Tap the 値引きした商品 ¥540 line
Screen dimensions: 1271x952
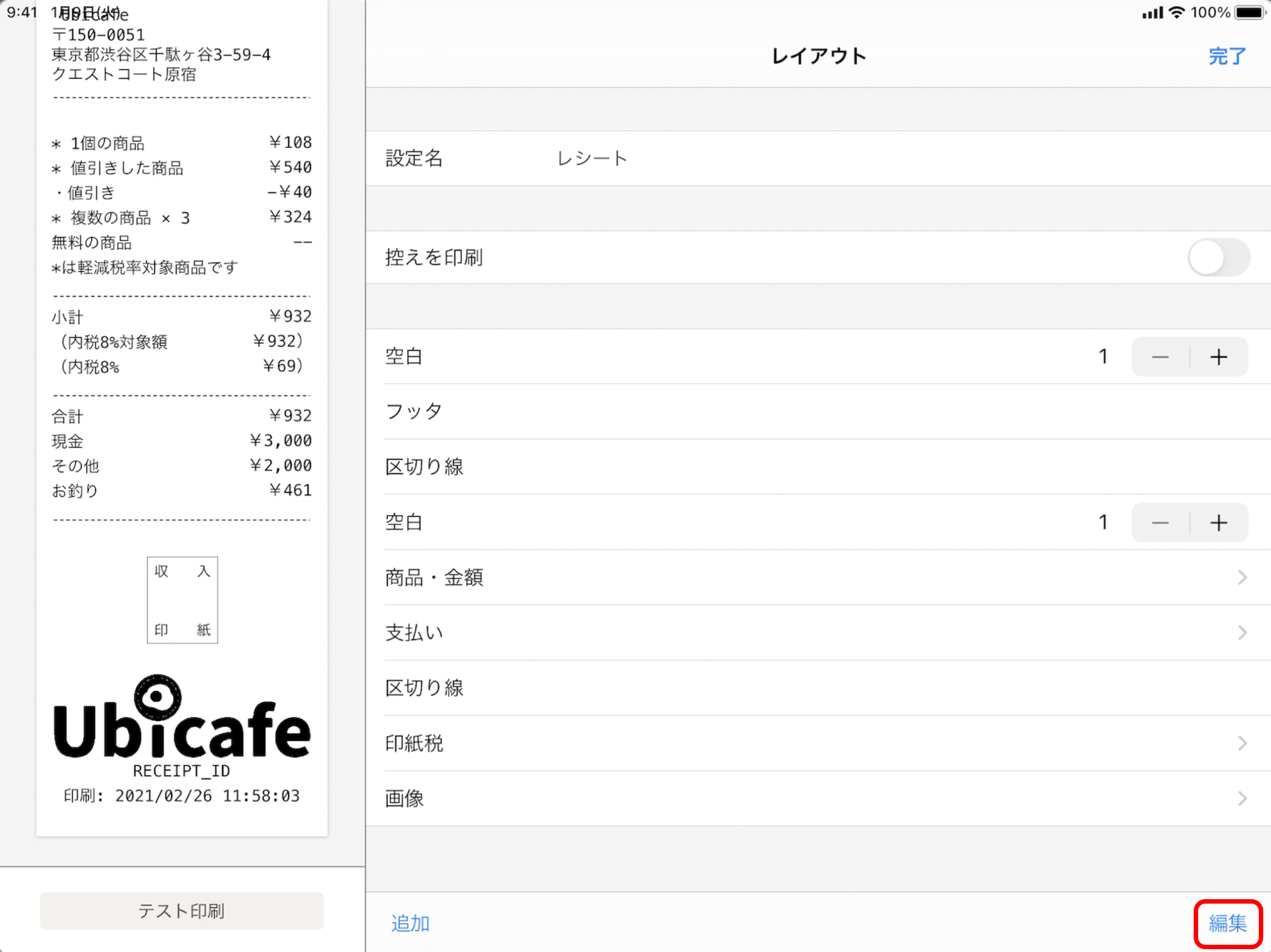pos(181,167)
